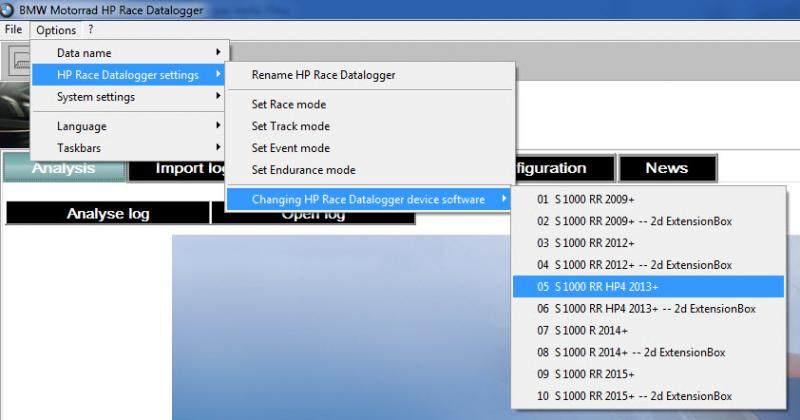The image size is (800, 420).
Task: Switch to the Import log tab
Action: click(x=177, y=168)
